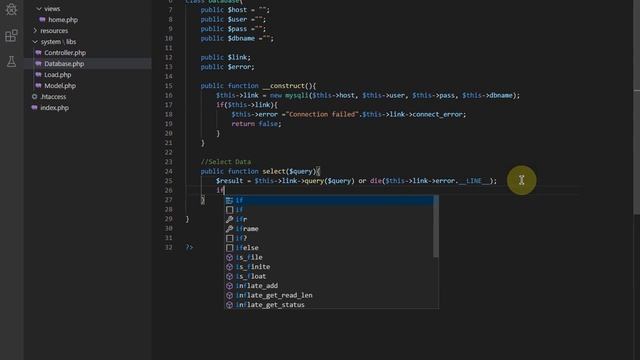Open the .htaccess file
This screenshot has width=640, height=360.
[53, 97]
